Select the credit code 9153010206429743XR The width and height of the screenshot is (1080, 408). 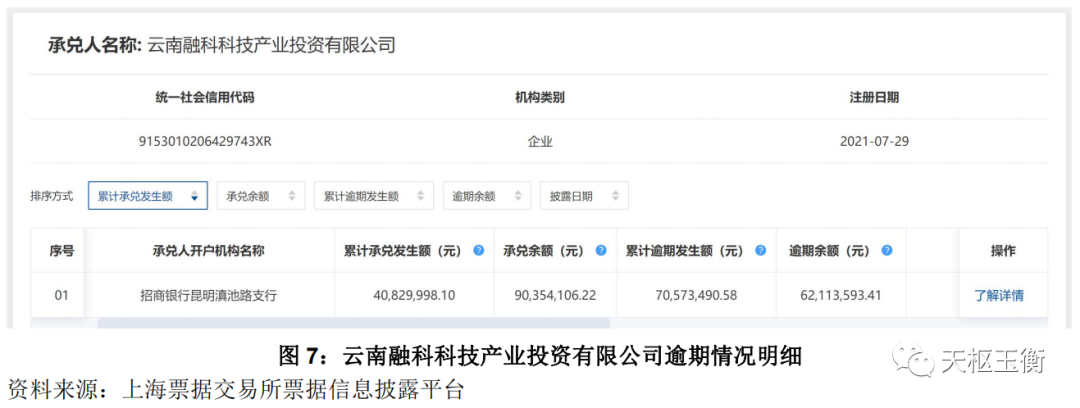coord(205,141)
